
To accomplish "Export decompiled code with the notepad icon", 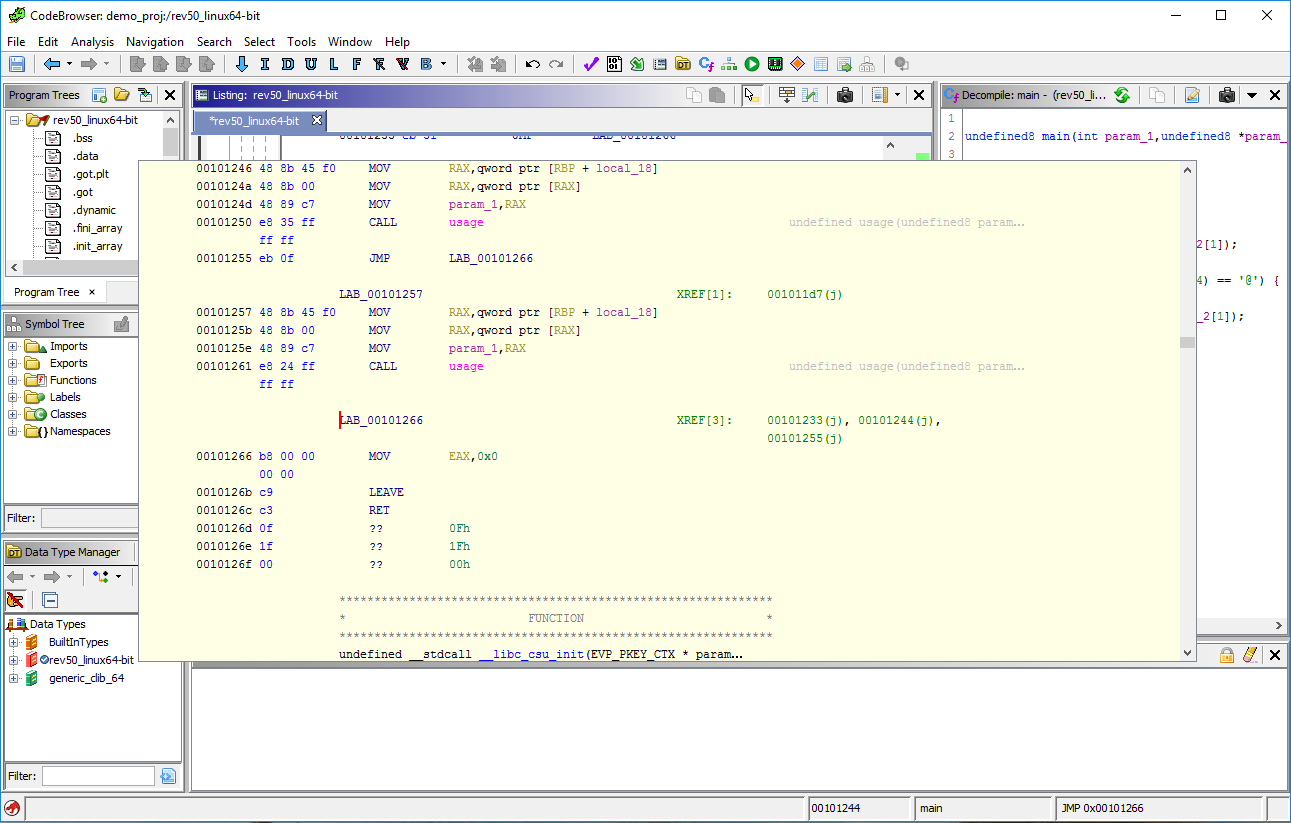I will pos(1192,95).
